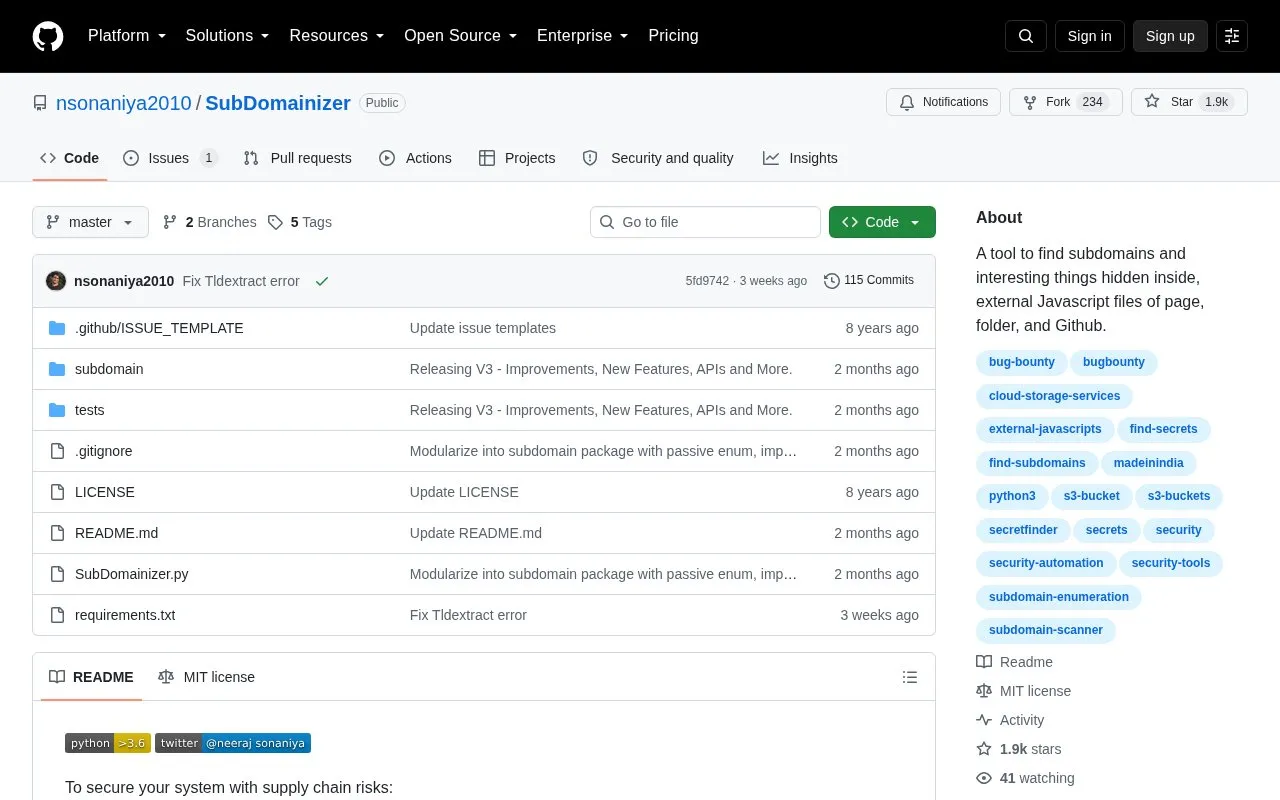
Task: Expand the Open Source menu
Action: tap(461, 36)
